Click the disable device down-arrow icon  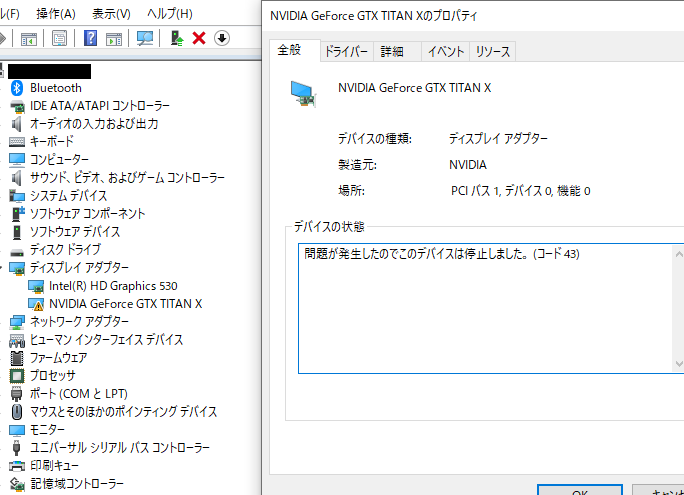[221, 38]
